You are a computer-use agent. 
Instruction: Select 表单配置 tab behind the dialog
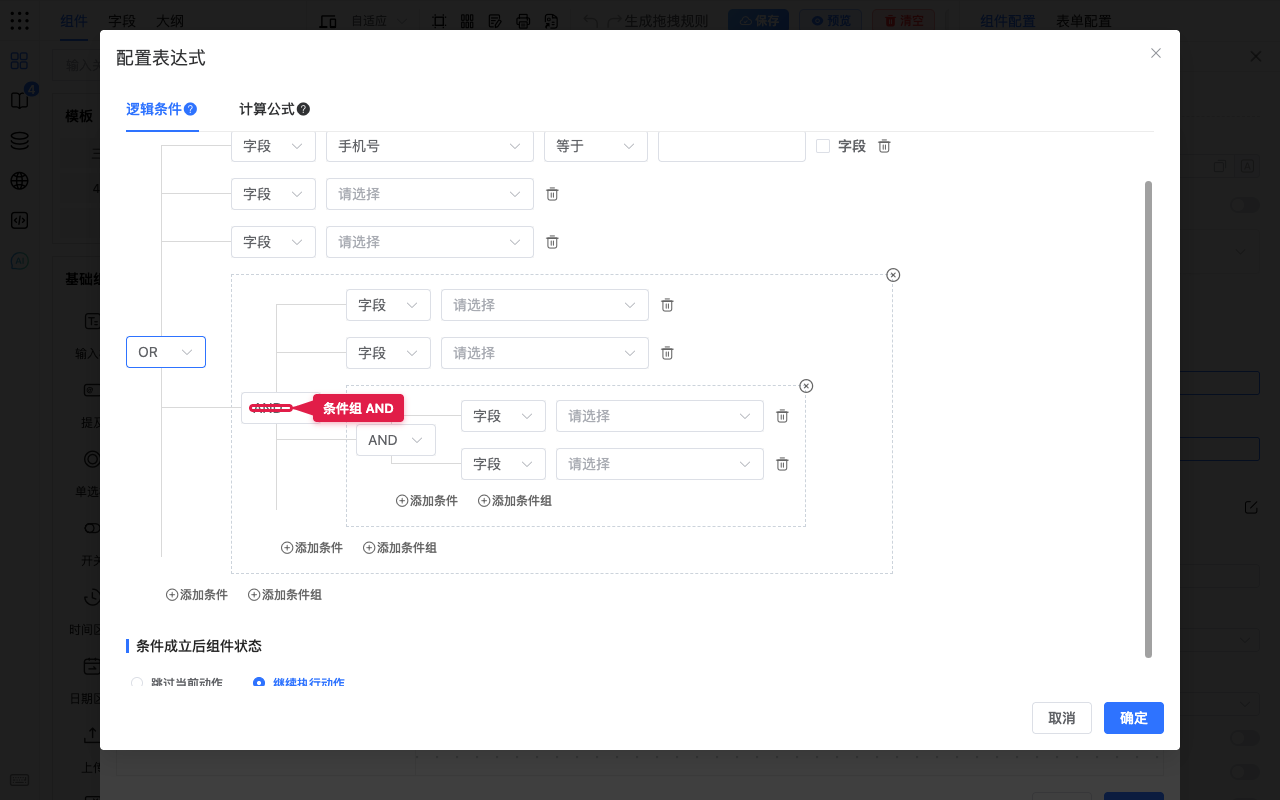click(x=1084, y=21)
